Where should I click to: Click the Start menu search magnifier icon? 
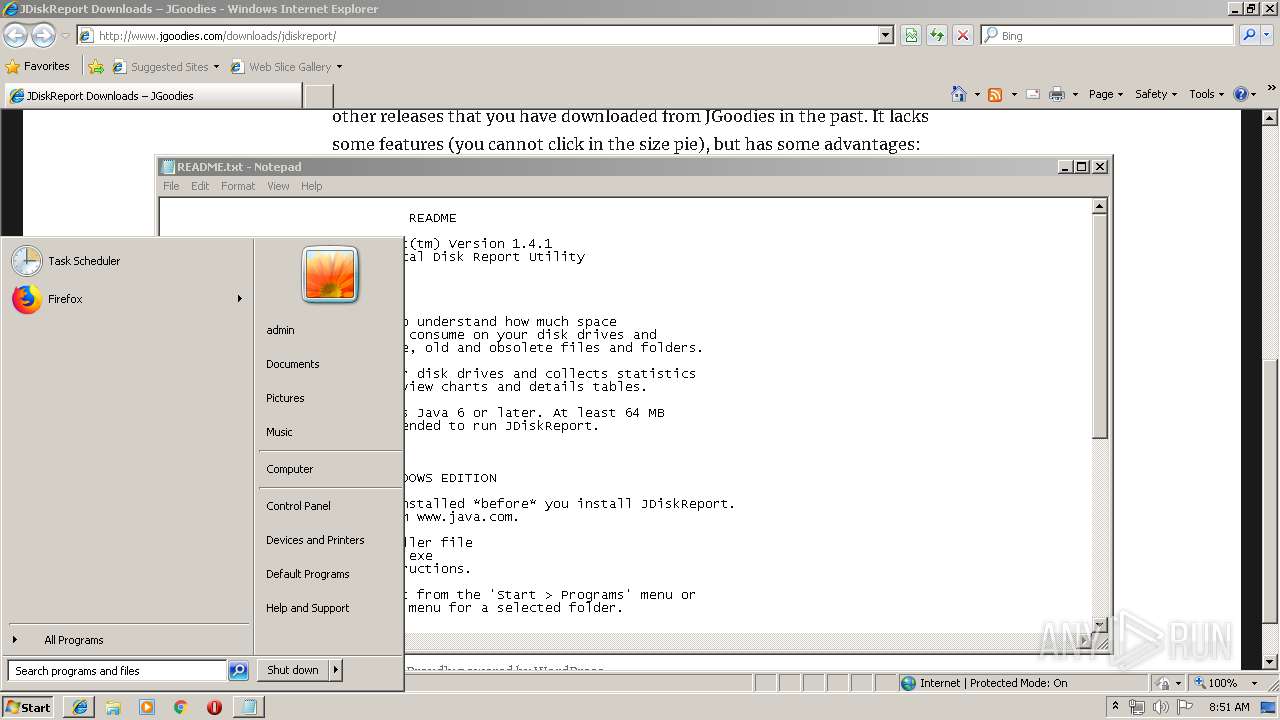coord(238,671)
